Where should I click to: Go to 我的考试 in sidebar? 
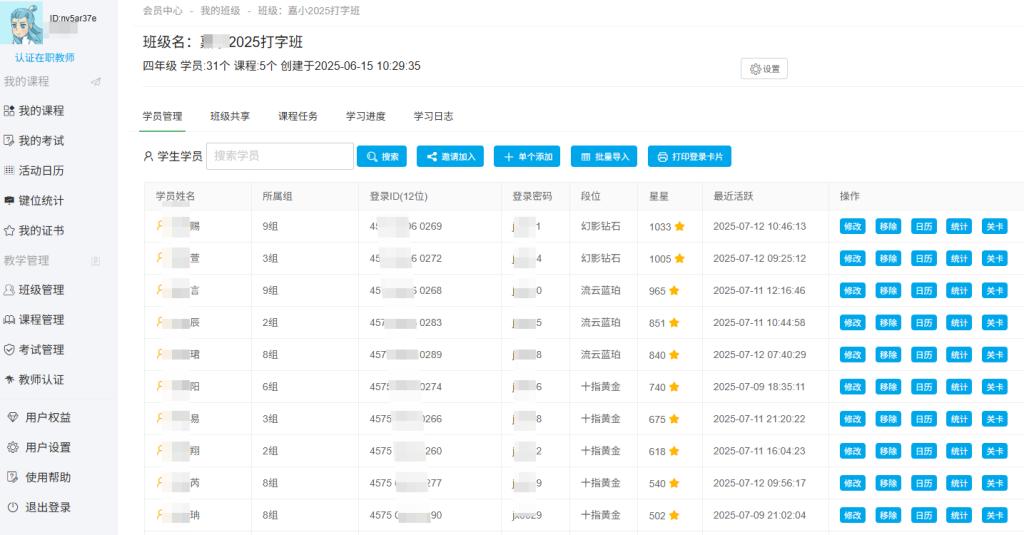coord(40,141)
